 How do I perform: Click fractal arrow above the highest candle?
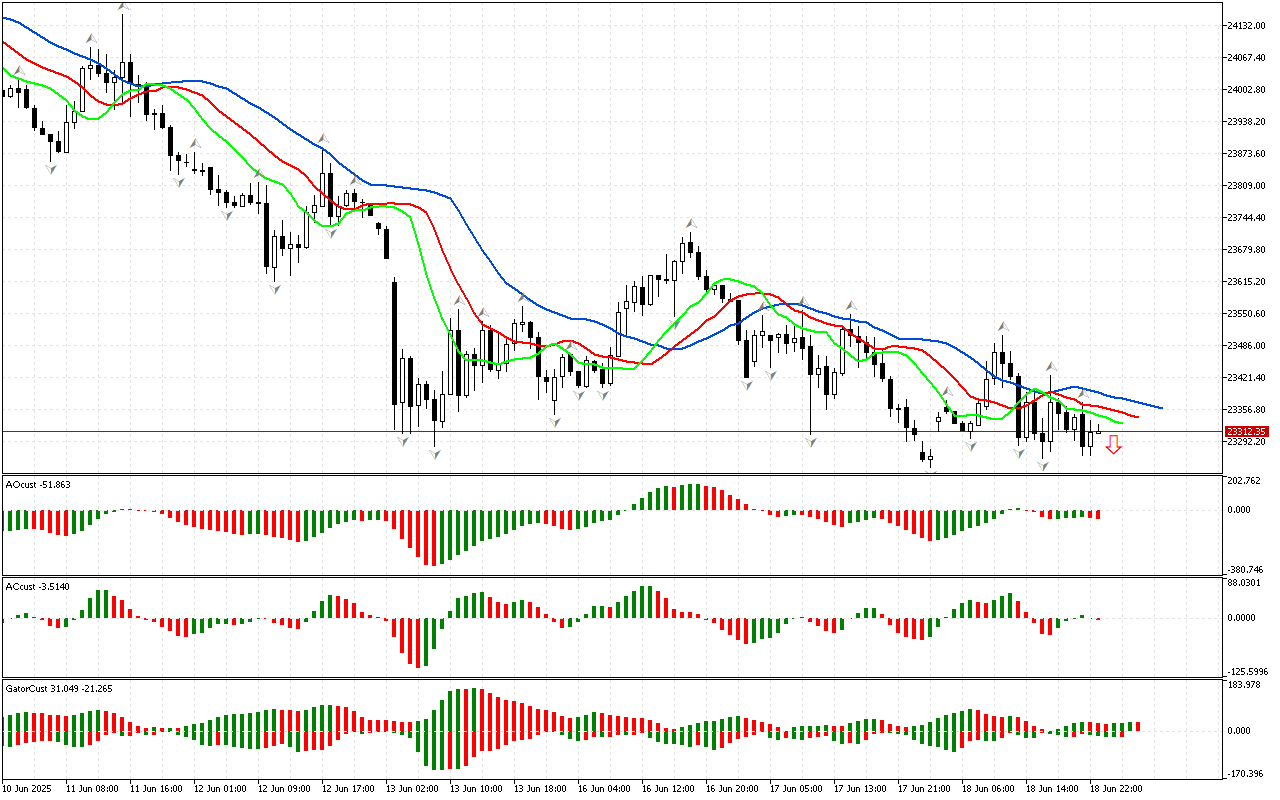coord(123,7)
